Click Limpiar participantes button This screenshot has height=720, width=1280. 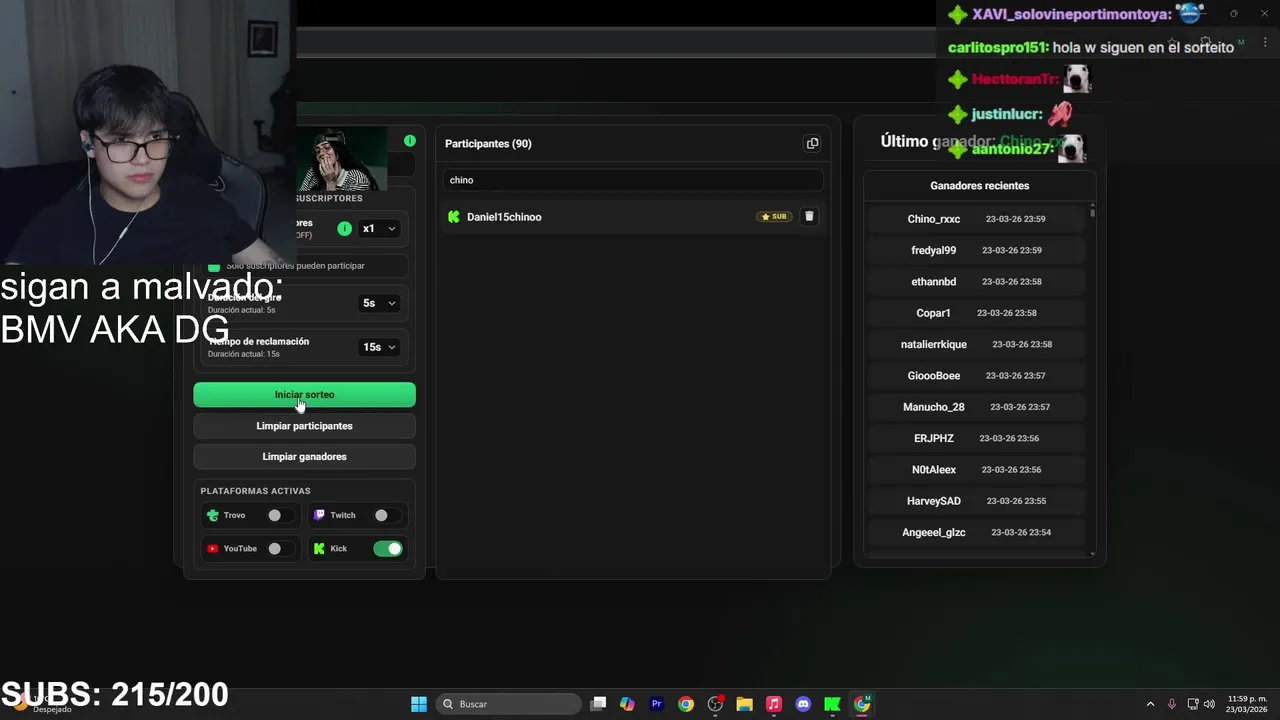click(304, 426)
